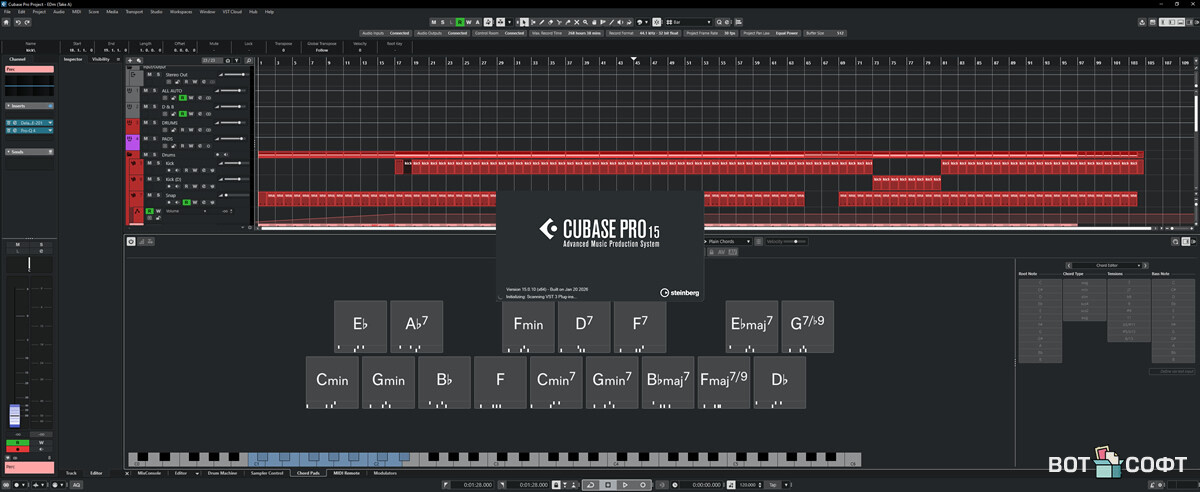
Task: Trigger the Cmin7 chord pad
Action: point(555,381)
